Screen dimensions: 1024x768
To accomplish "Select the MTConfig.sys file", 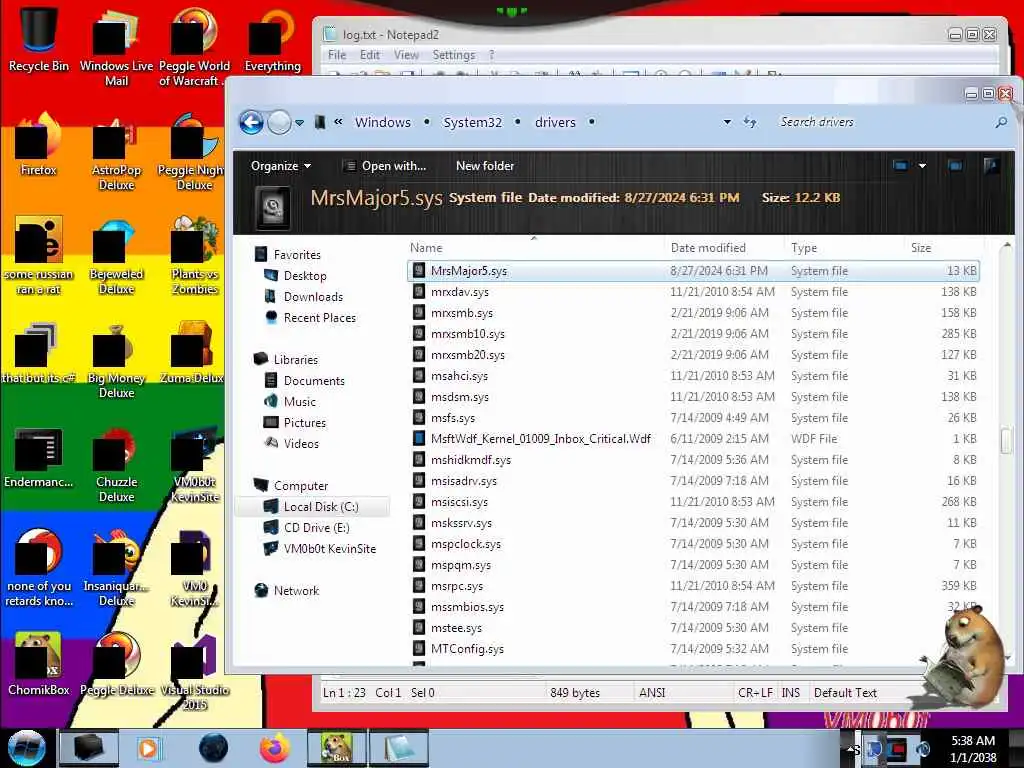I will [467, 648].
